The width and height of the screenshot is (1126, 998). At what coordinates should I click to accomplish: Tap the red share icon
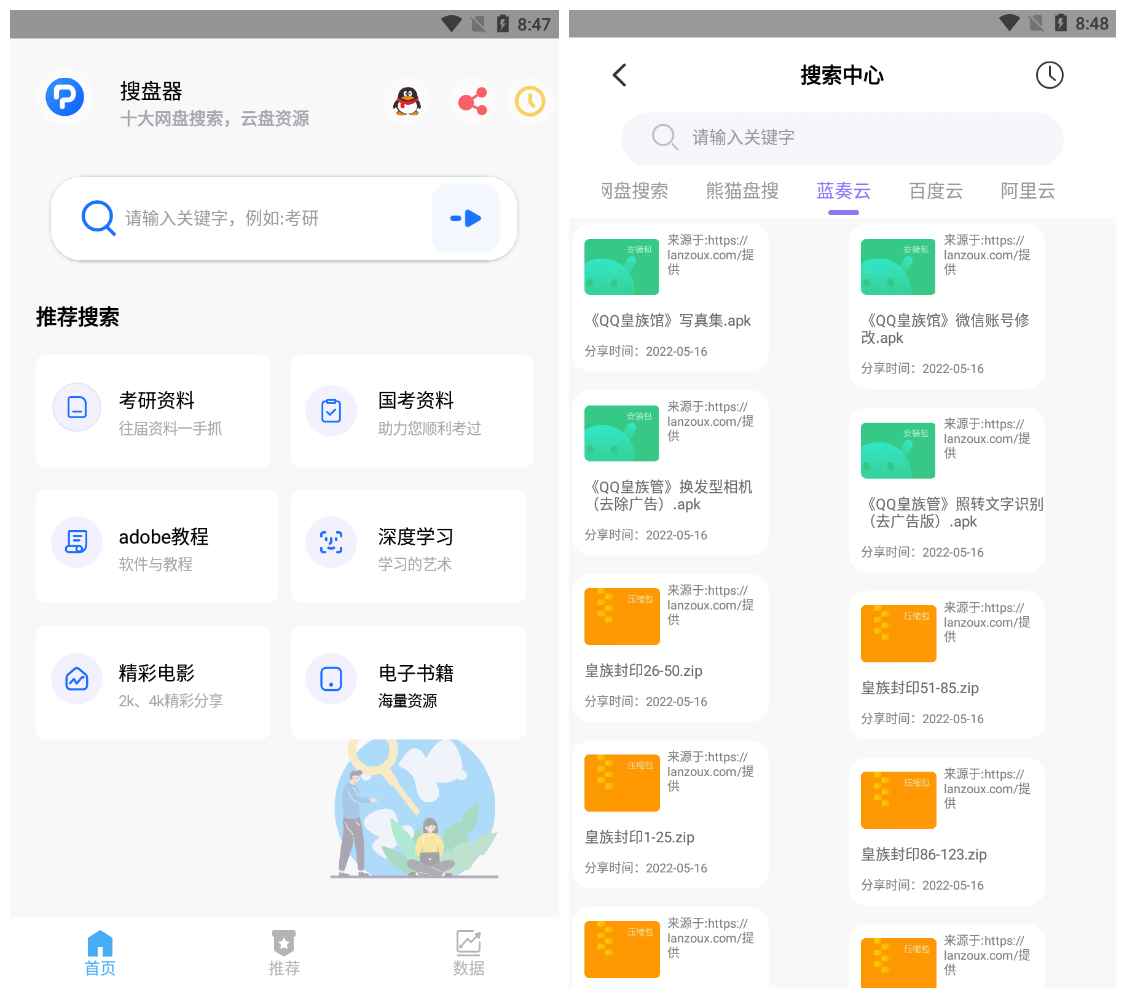[473, 101]
